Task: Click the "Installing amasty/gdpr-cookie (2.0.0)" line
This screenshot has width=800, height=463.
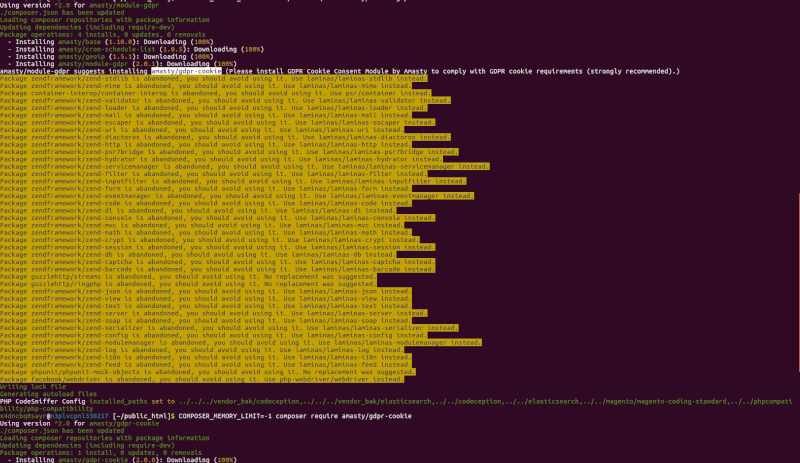Action: click(122, 459)
